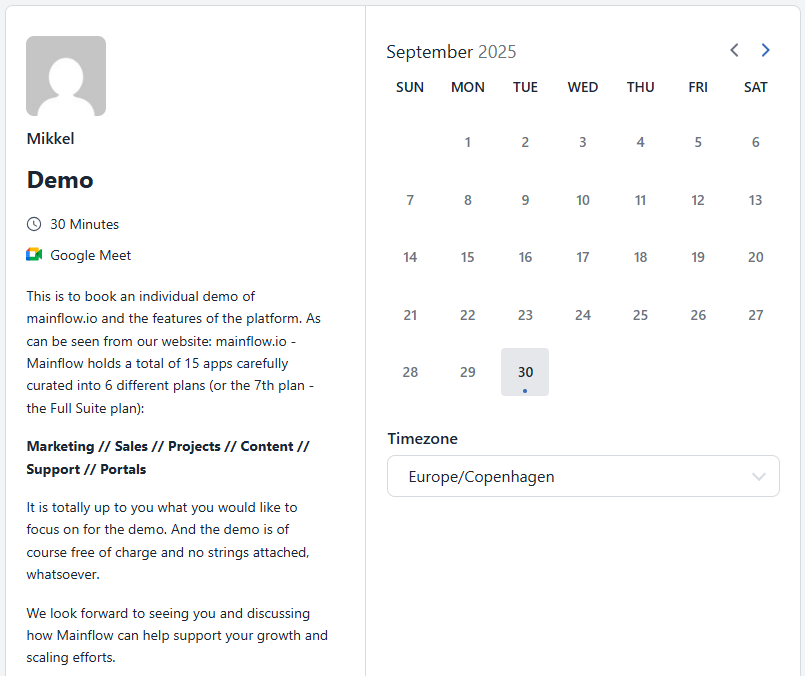Select September 30 on the calendar
Screen dimensions: 805x676
(x=525, y=372)
